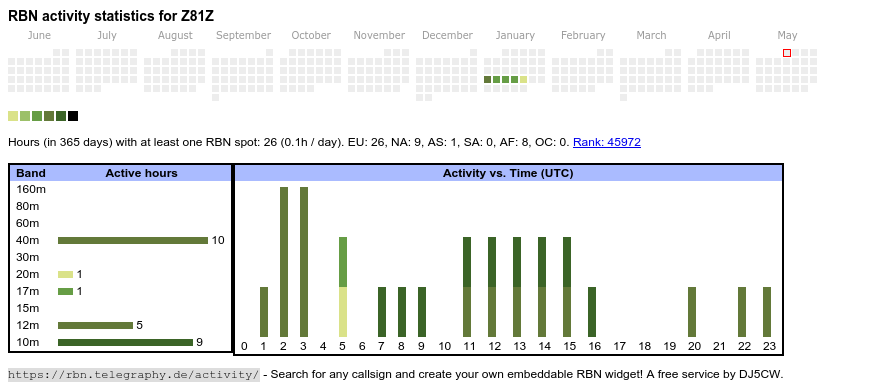Screen dimensions: 870x390
Task: Click the red-outlined day in May
Action: [787, 53]
